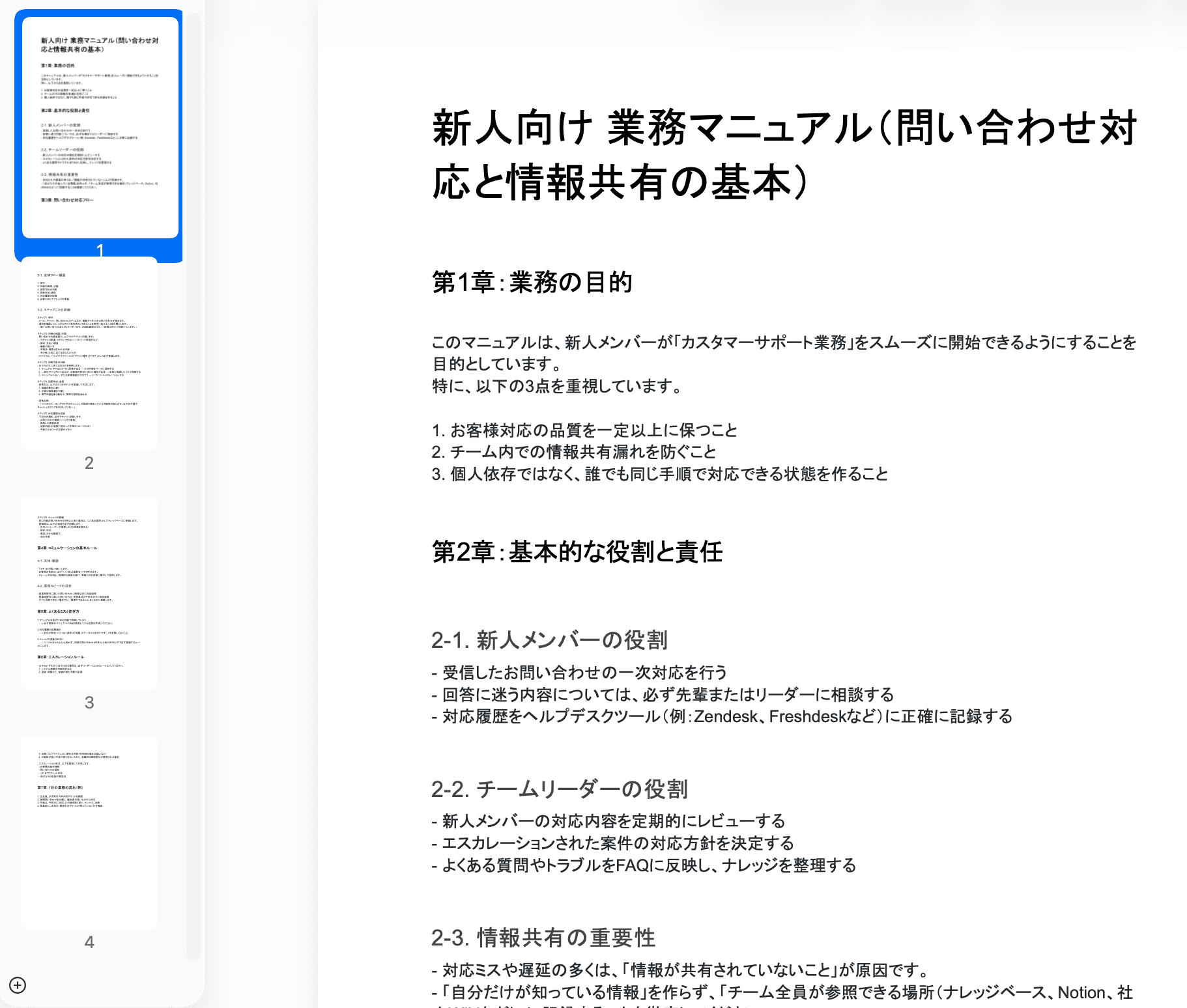Place cursor in heading 第1章:業務の目的
1187x1008 pixels.
tap(532, 283)
